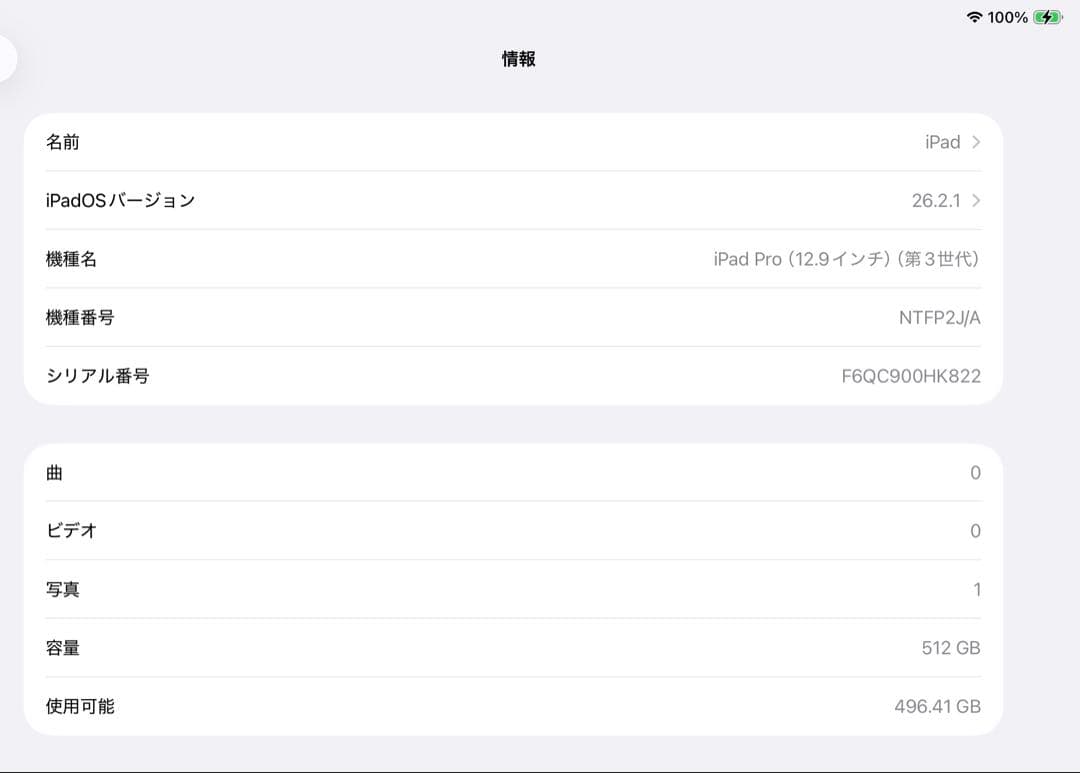
Task: Select the 機種名 iPad Pro row
Action: (x=512, y=259)
